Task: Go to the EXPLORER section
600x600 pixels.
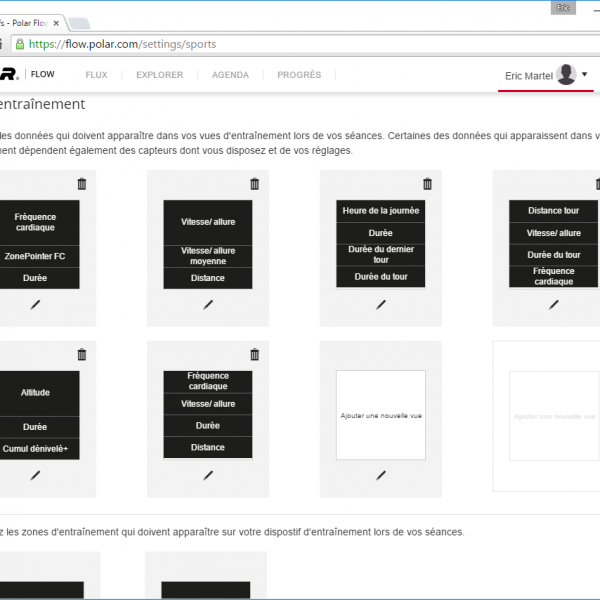Action: (159, 75)
